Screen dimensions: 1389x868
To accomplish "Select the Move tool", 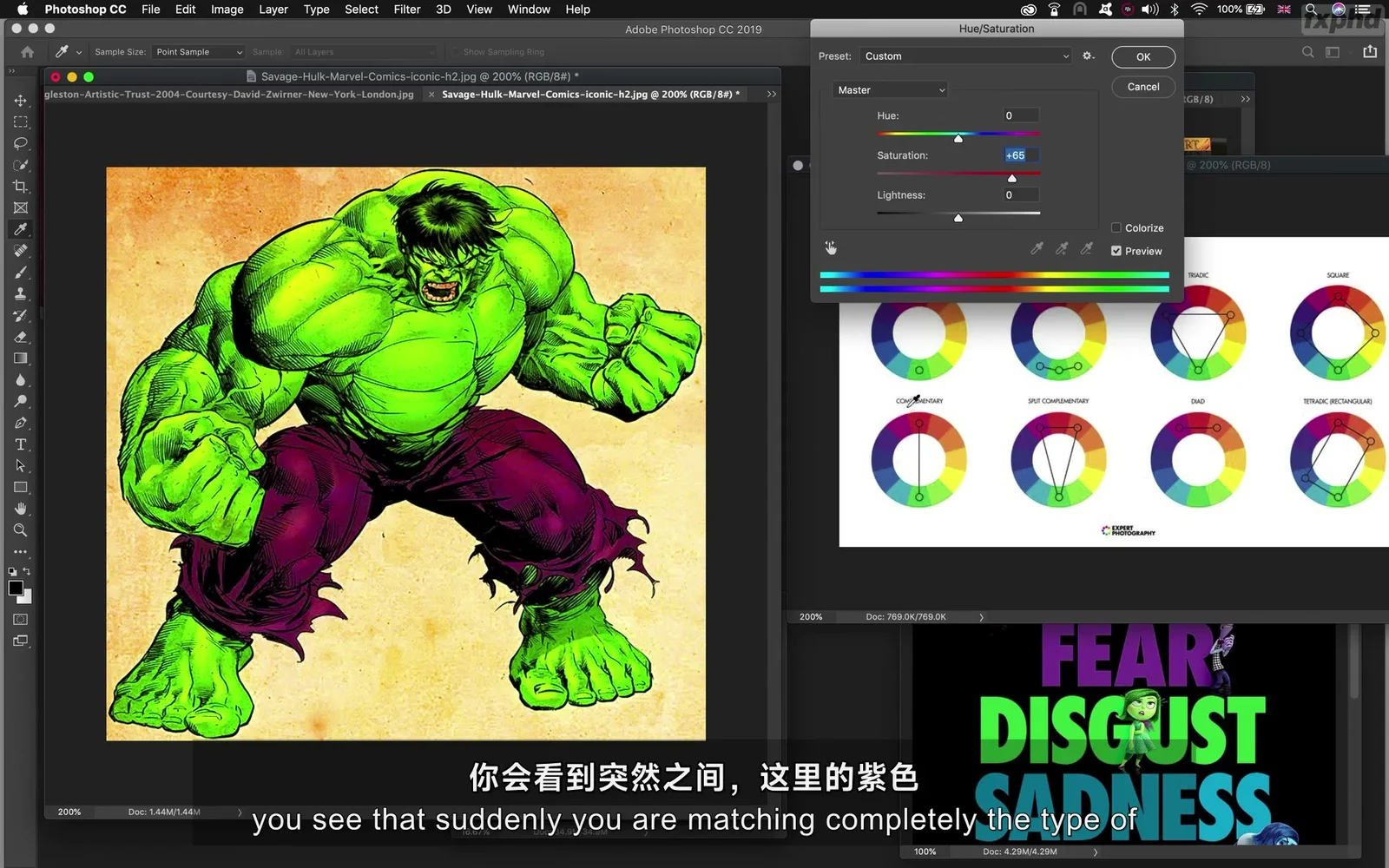I will 21,101.
